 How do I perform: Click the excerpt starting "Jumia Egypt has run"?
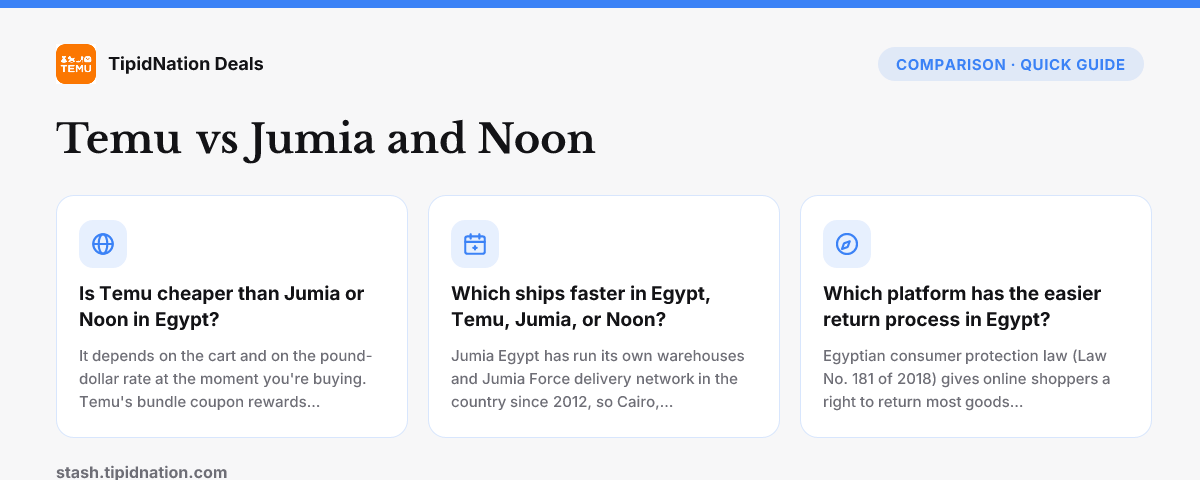(599, 379)
